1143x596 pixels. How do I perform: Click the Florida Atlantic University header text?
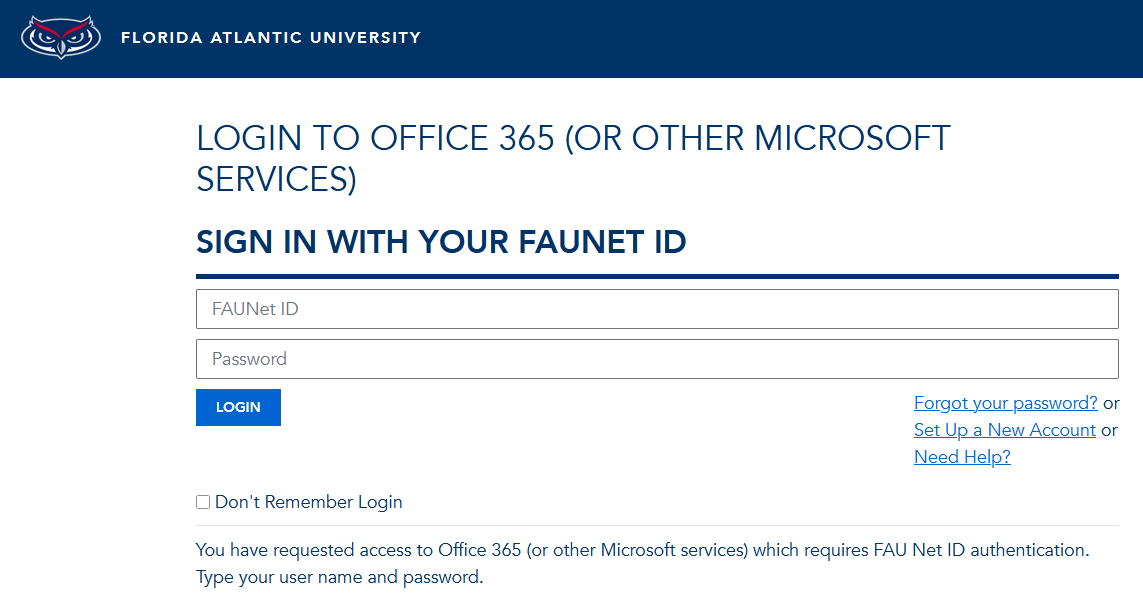[x=271, y=38]
